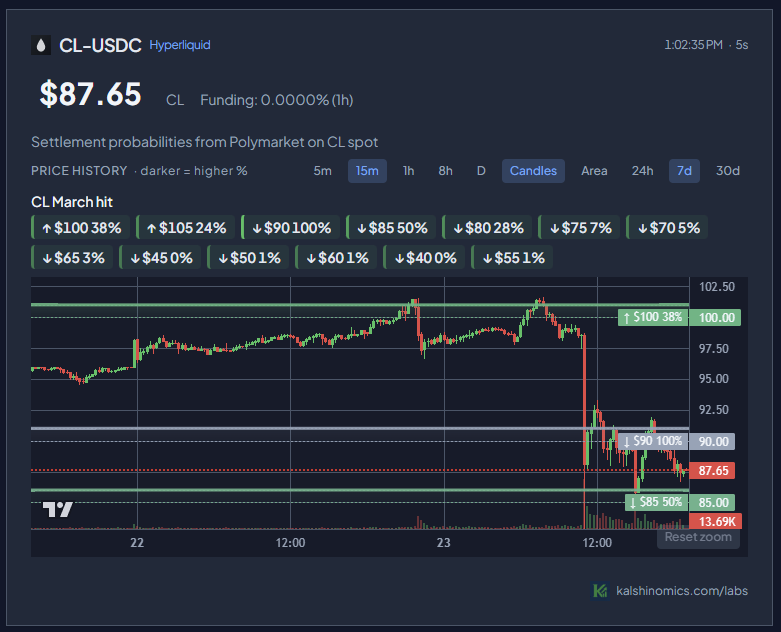Viewport: 781px width, 632px height.
Task: Toggle the ↓$40 0% level chip
Action: coord(424,257)
